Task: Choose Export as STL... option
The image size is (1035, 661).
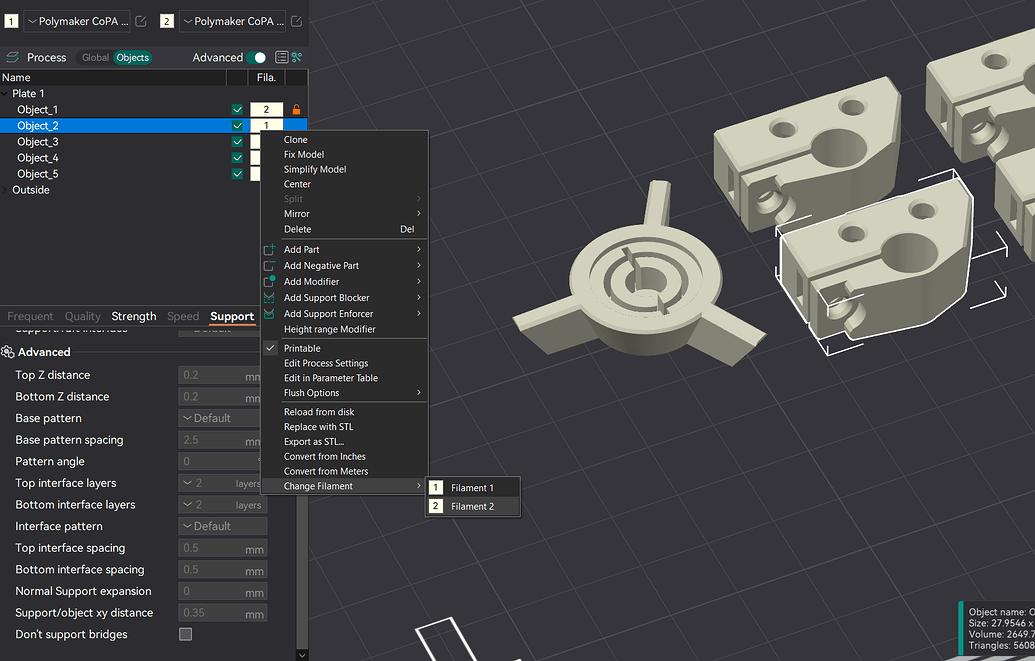Action: click(x=345, y=442)
